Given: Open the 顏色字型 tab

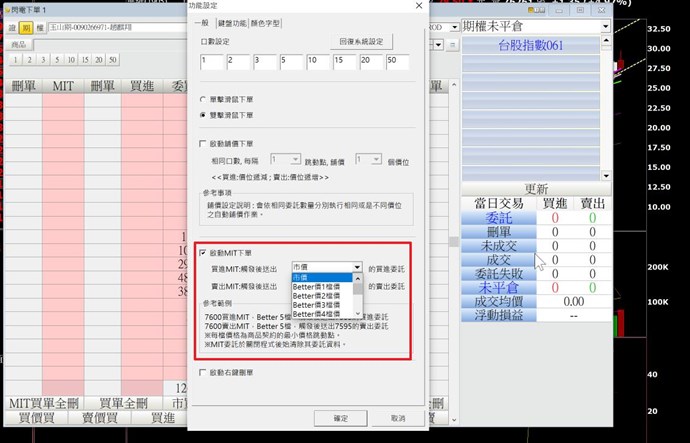Looking at the screenshot, I should pos(265,21).
